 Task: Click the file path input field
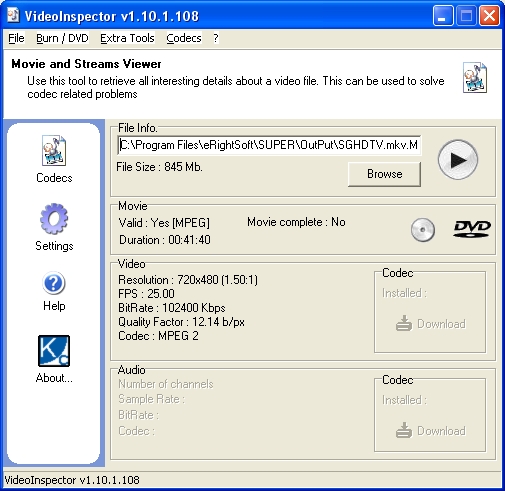click(269, 145)
